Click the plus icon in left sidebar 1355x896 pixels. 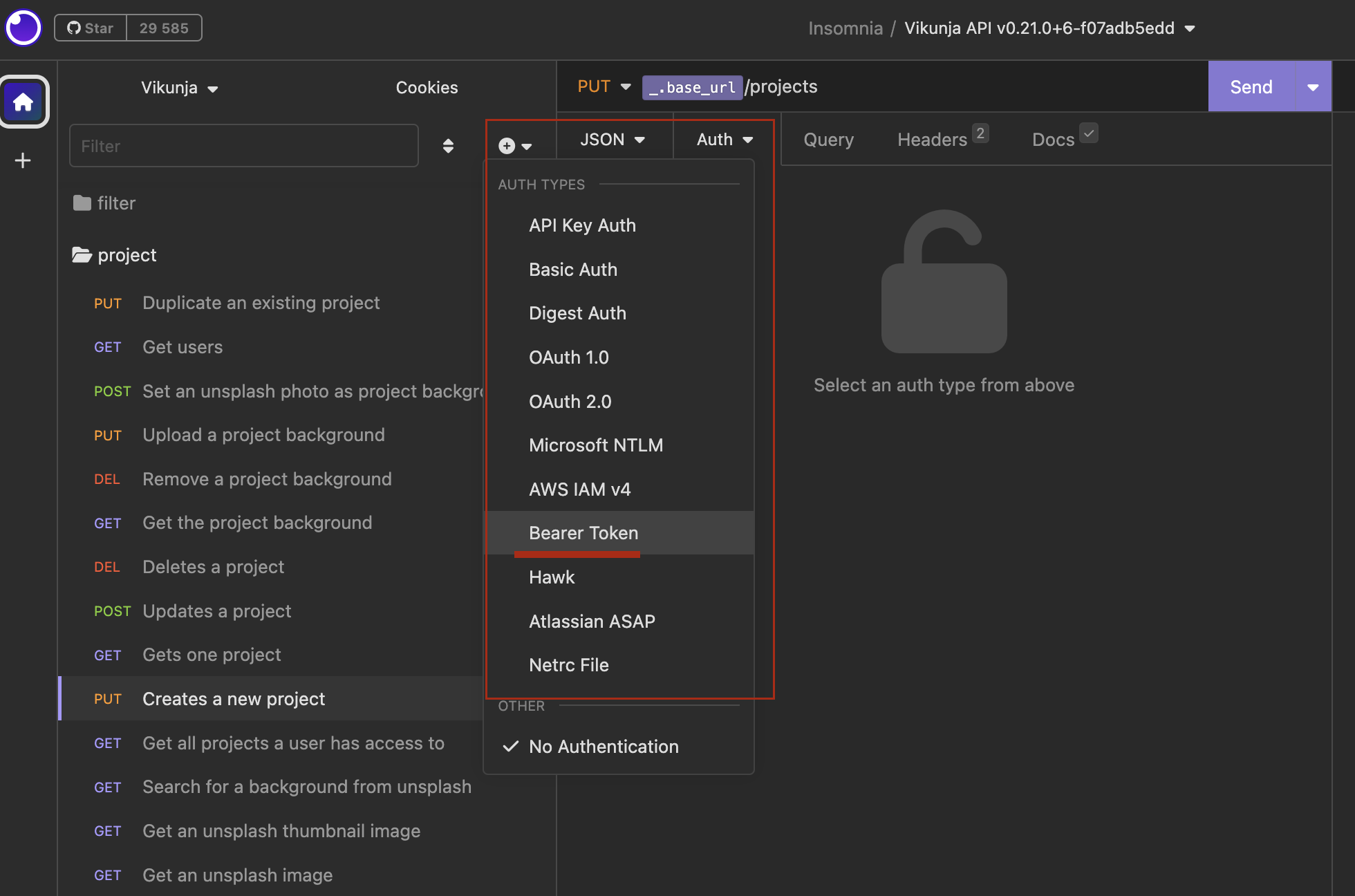[23, 160]
